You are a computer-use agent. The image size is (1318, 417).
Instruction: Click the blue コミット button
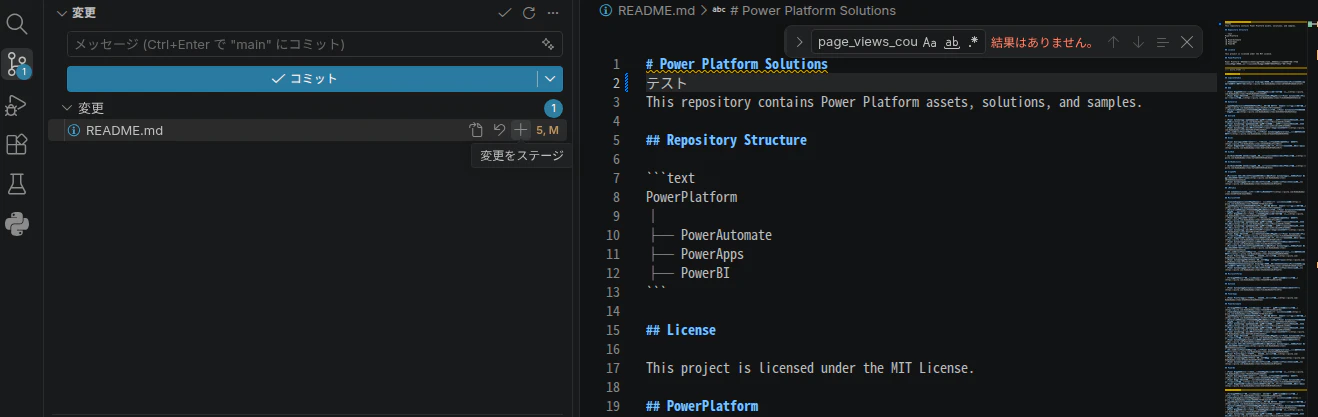point(302,78)
